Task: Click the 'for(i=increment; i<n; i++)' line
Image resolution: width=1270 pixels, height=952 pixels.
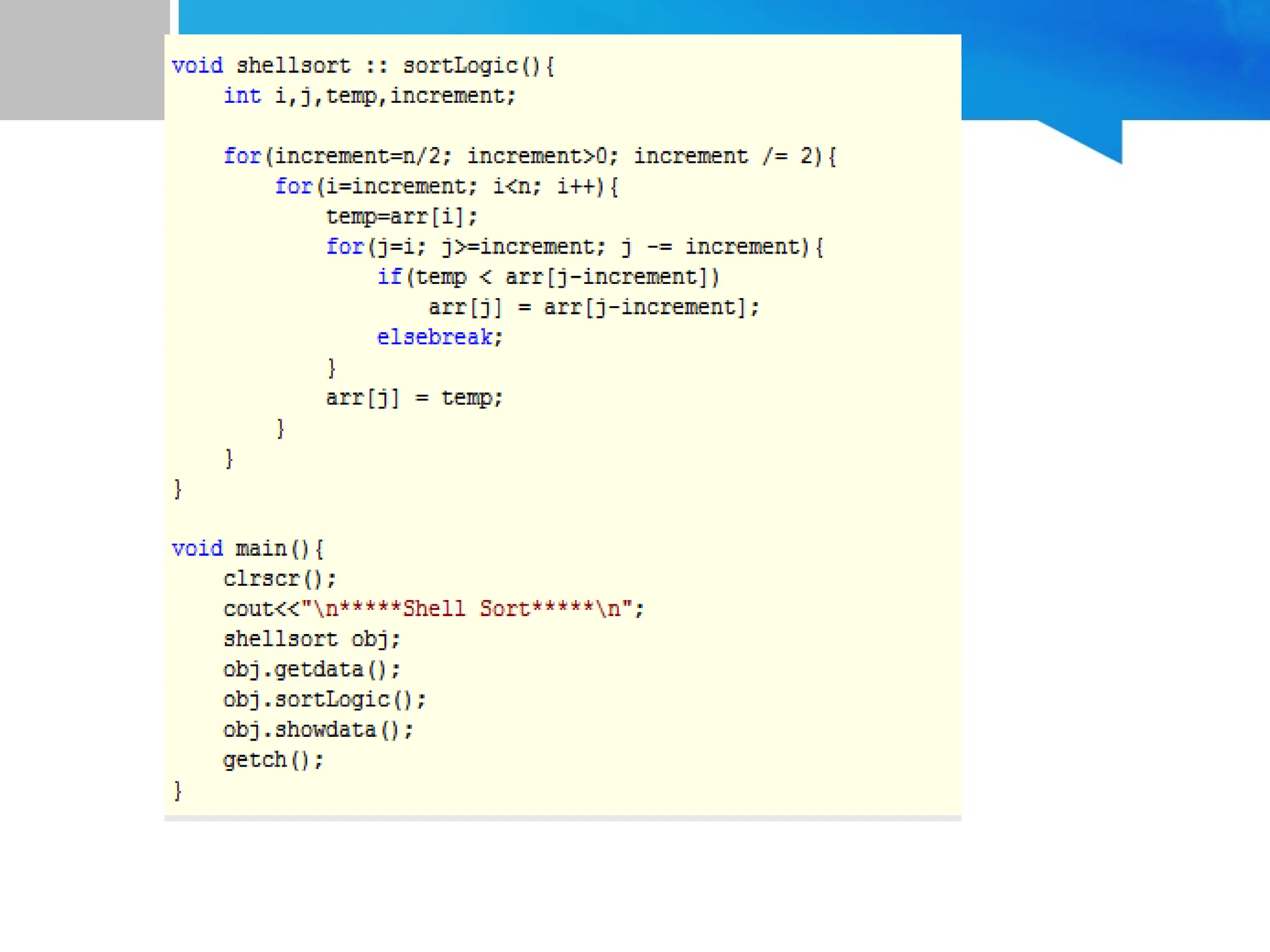Action: (x=446, y=187)
